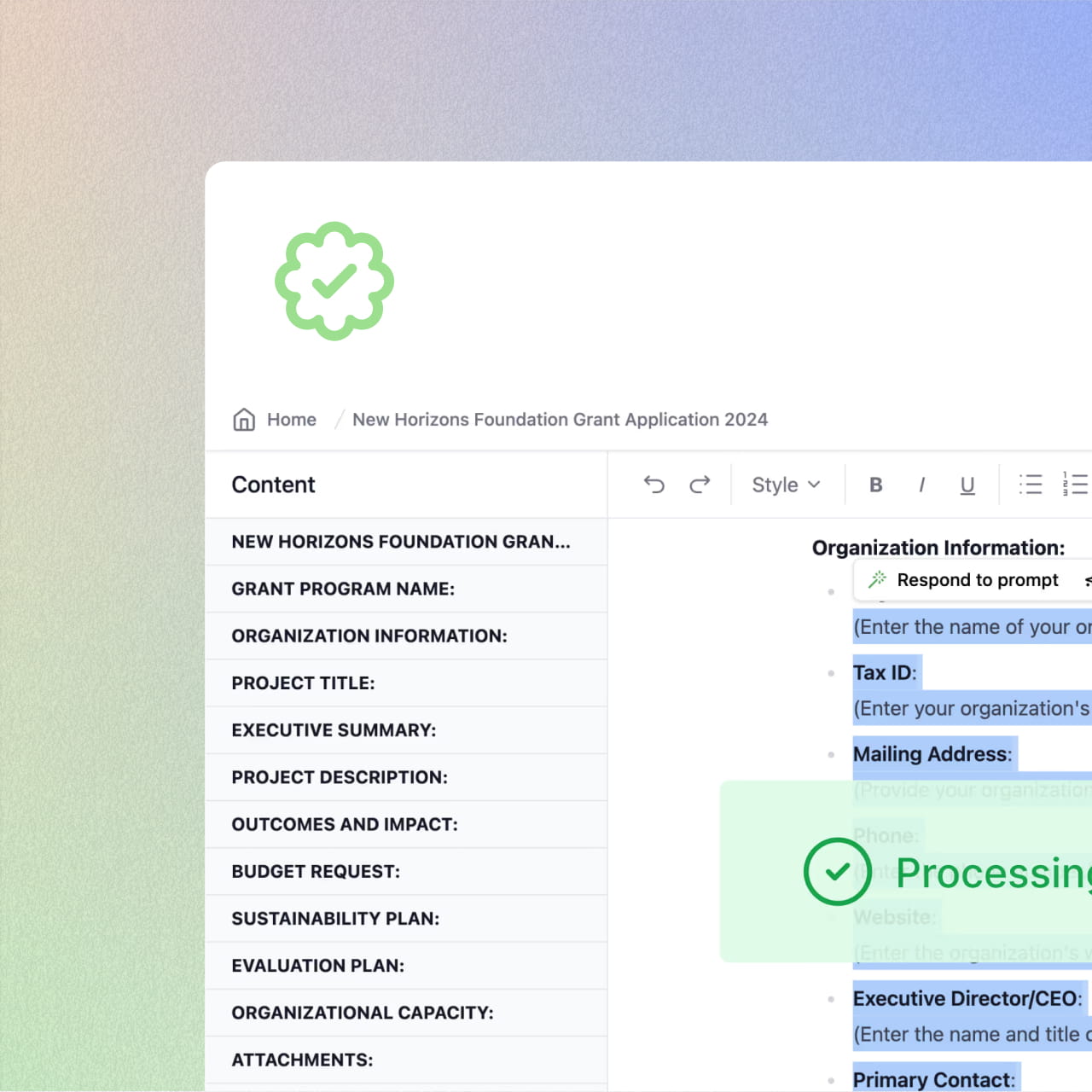
Task: Toggle bold formatting
Action: pyautogui.click(x=875, y=485)
